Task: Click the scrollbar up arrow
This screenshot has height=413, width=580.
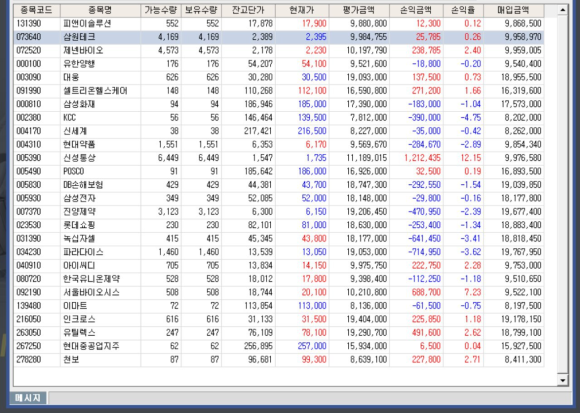Action: pos(562,10)
